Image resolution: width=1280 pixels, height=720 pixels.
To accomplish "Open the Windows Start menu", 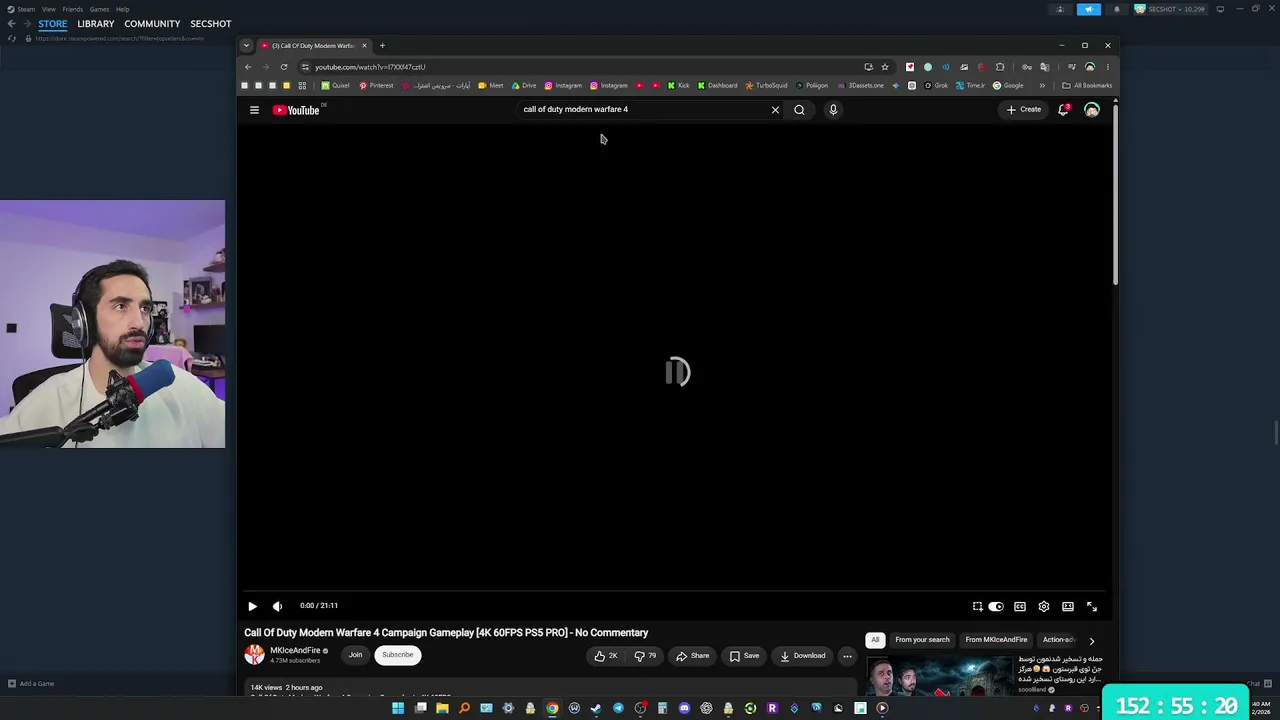I will click(398, 708).
